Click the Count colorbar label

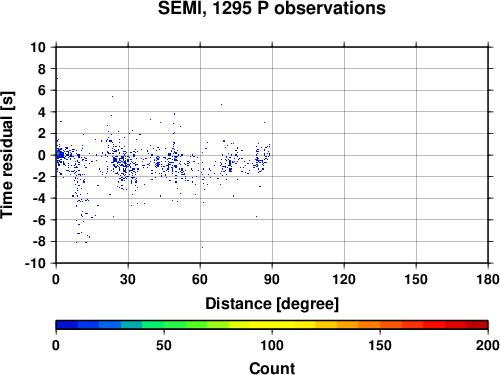click(272, 368)
